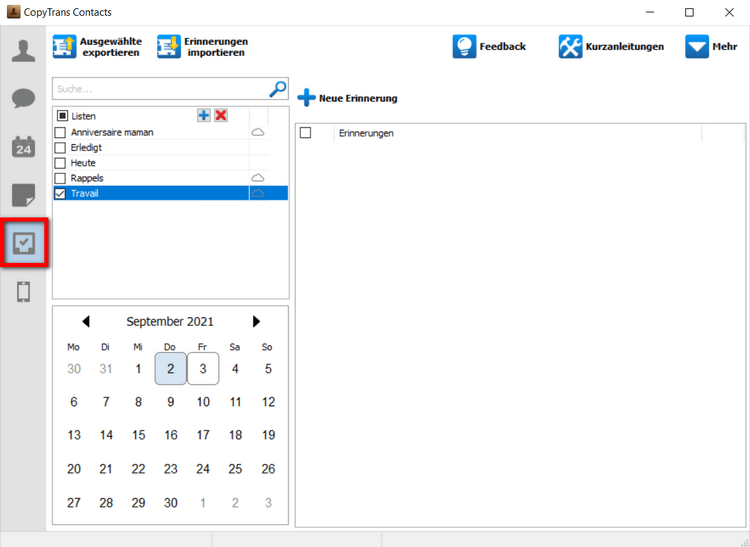Check the Rappels list checkbox
The height and width of the screenshot is (547, 750).
(60, 178)
